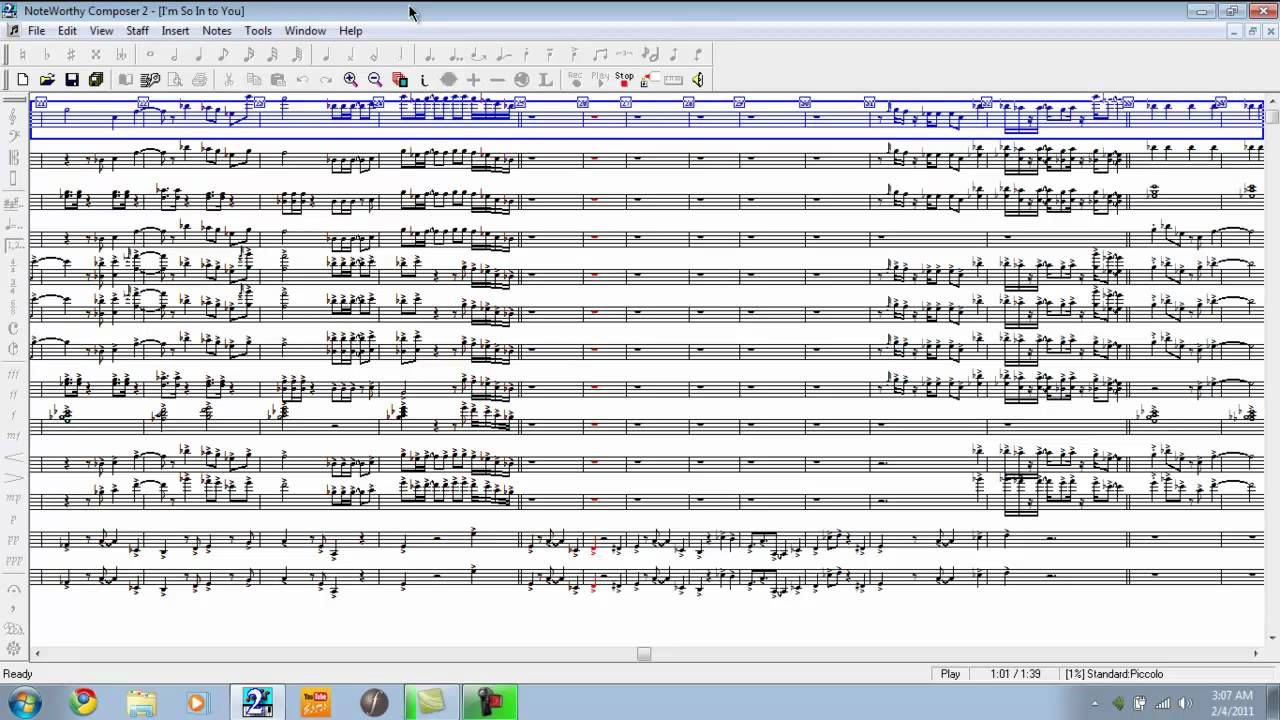Show hidden system tray icons
The image size is (1280, 720).
pyautogui.click(x=1095, y=703)
